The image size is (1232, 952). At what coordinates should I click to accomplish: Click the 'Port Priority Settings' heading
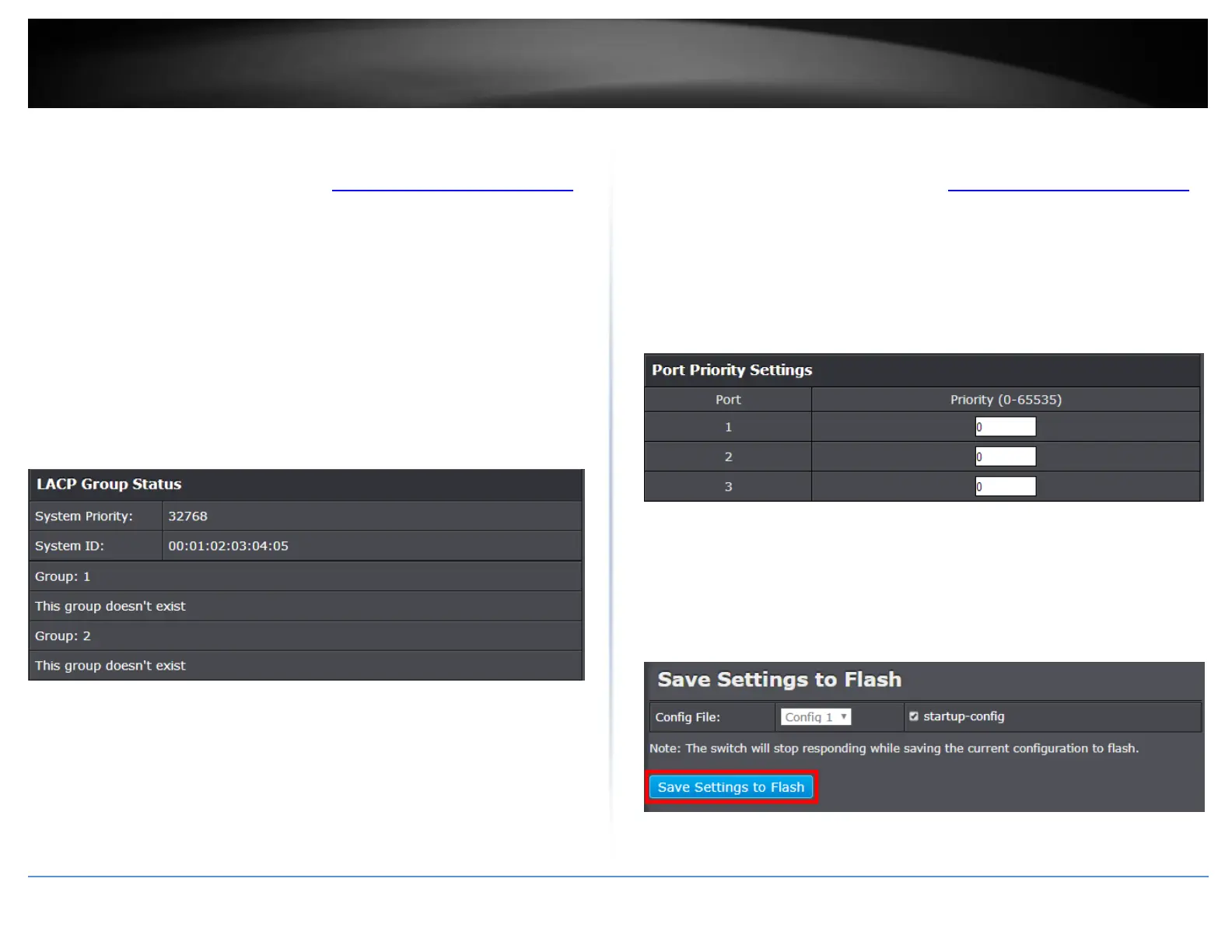click(732, 370)
